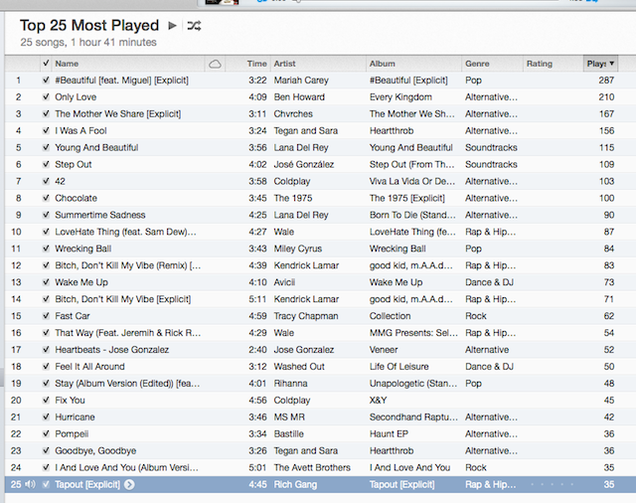Shuffle the Top 25 Most Played playlist
Screen dimensions: 636x503
(194, 26)
